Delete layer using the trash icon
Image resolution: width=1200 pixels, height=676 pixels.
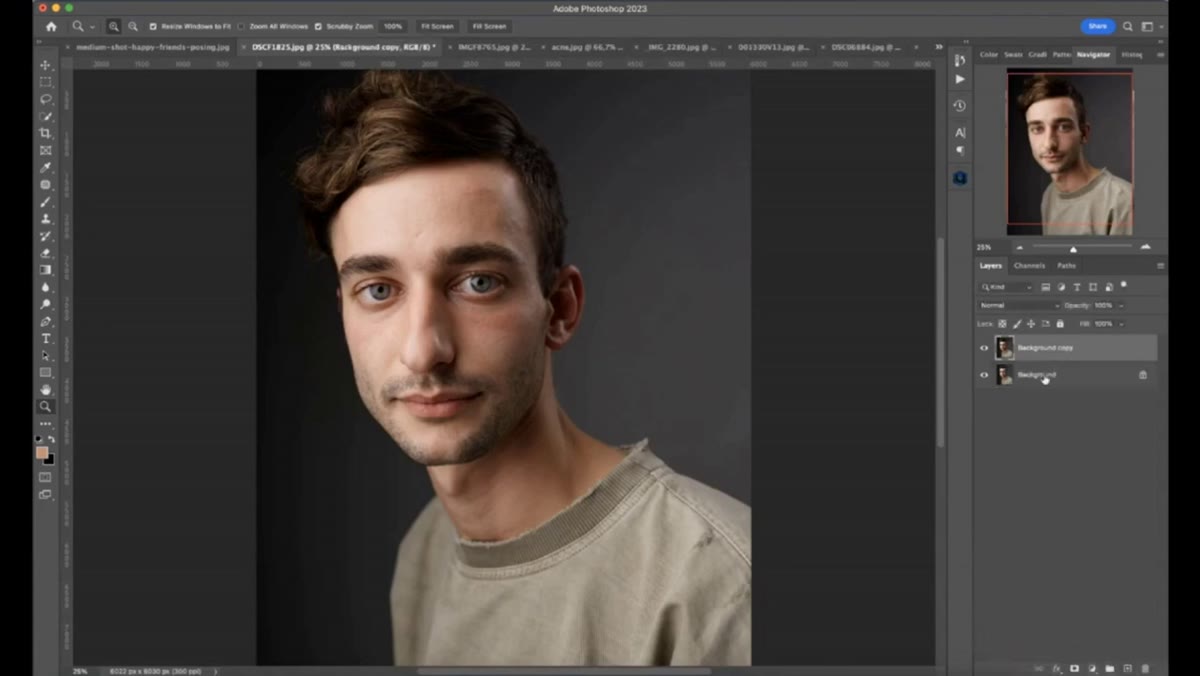pos(1145,668)
